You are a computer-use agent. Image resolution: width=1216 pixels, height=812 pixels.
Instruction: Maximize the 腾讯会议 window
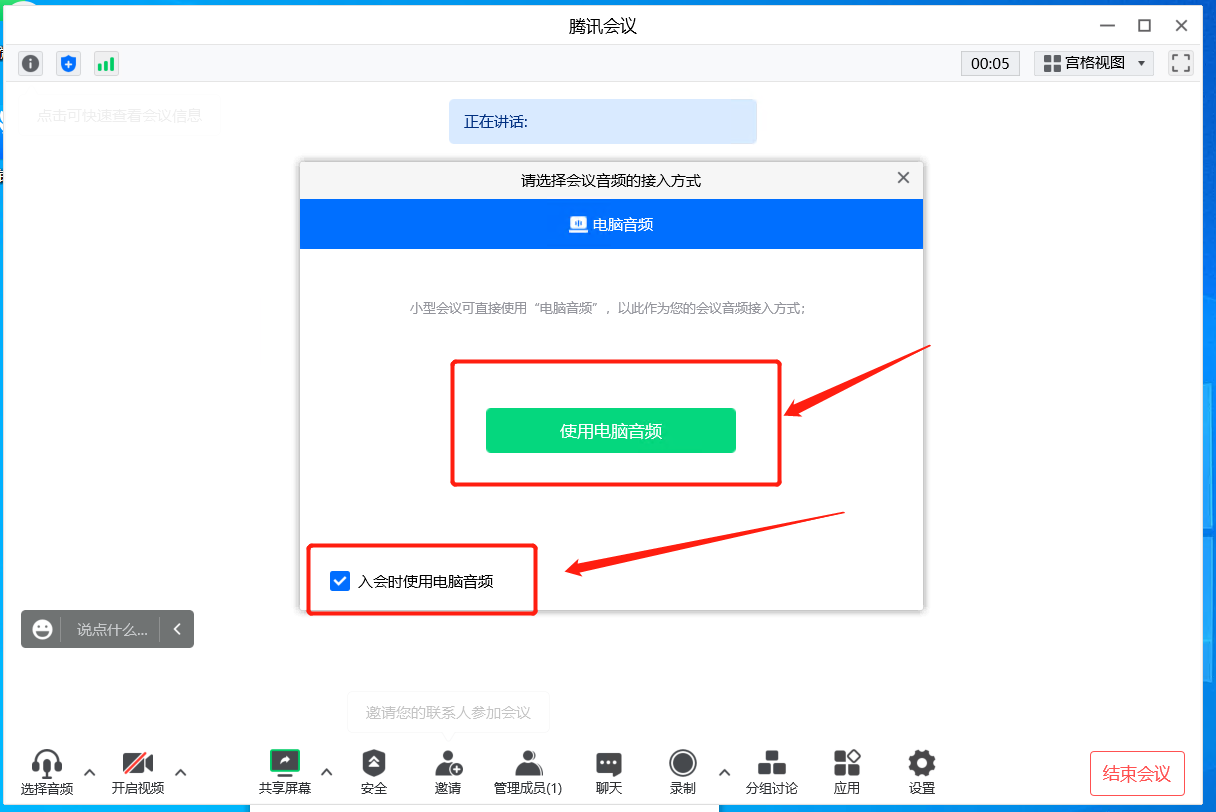[1144, 26]
